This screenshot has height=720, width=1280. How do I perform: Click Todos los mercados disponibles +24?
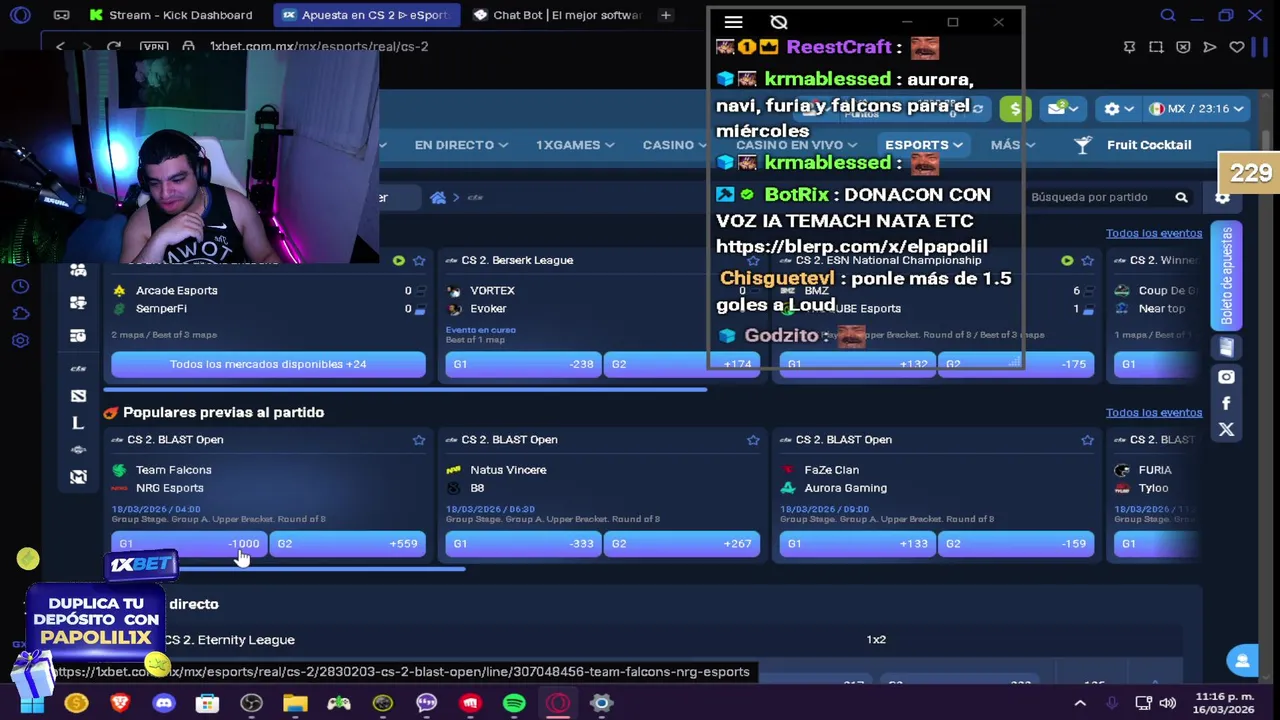(x=268, y=364)
